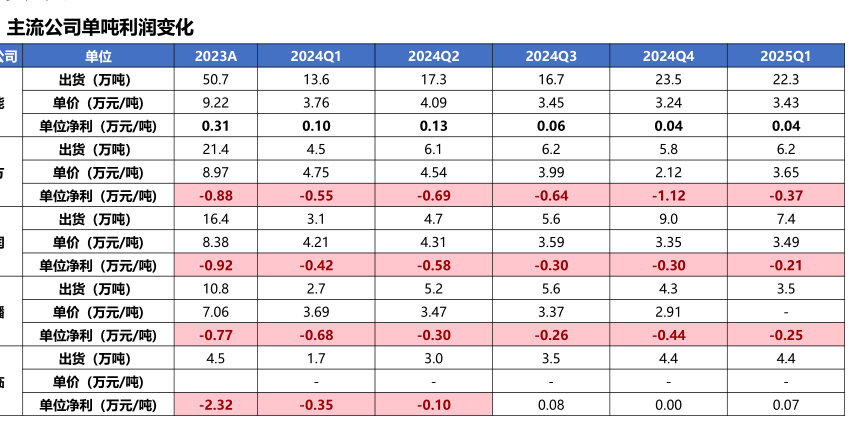
Task: Select the cell showing 50.7
Action: [x=216, y=79]
